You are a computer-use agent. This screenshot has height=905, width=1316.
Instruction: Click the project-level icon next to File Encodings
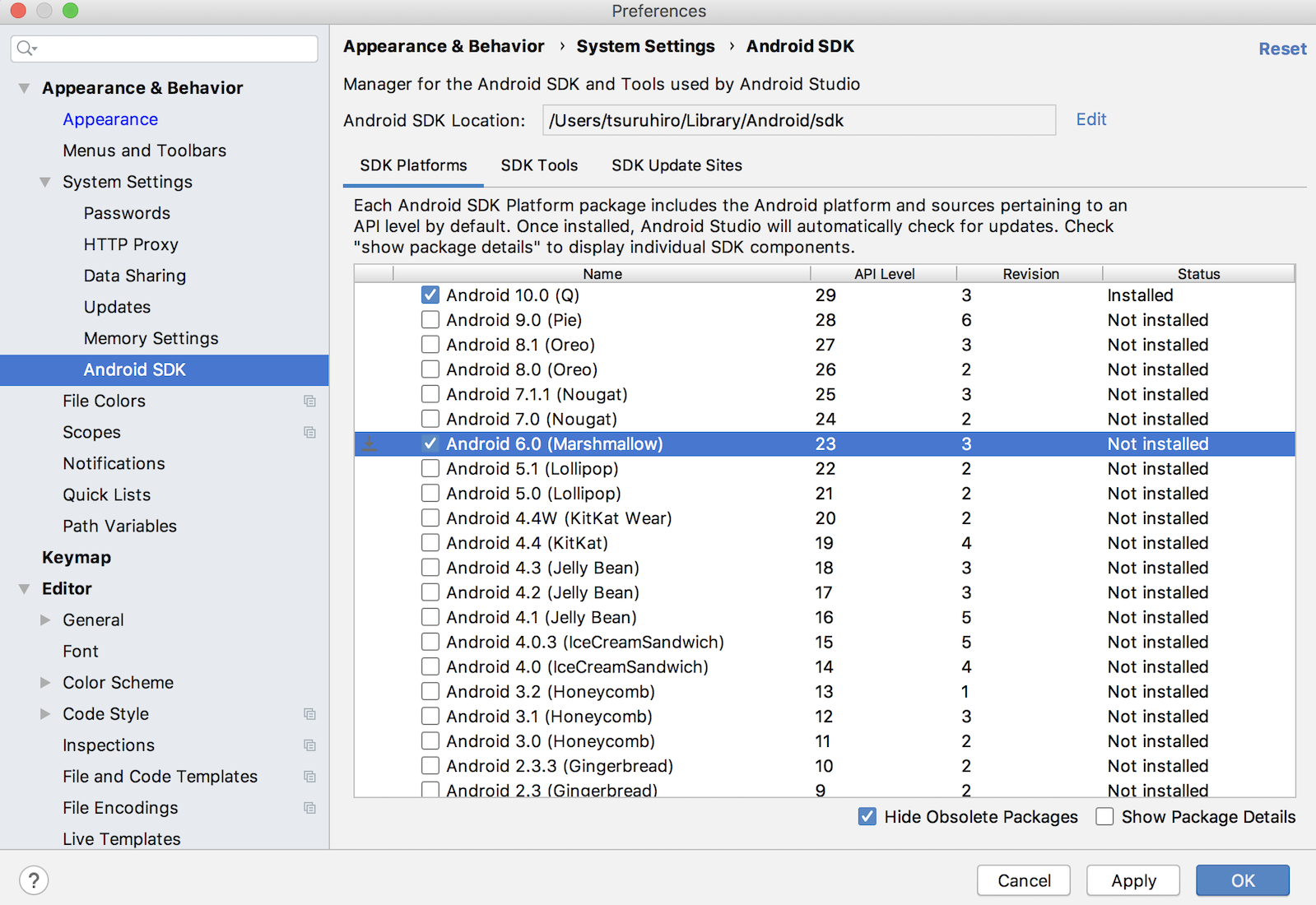click(309, 808)
